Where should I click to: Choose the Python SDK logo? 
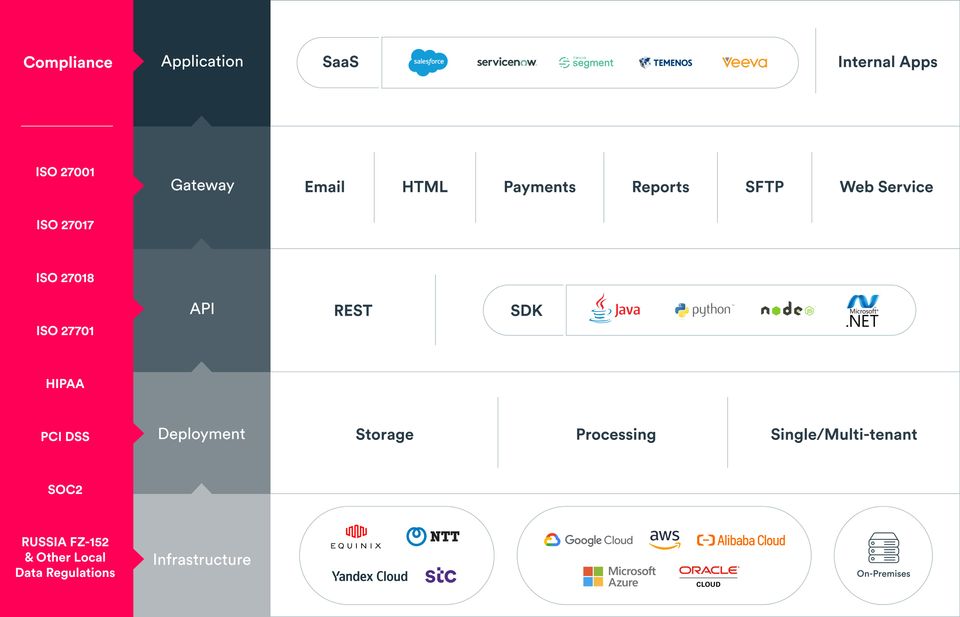[703, 310]
